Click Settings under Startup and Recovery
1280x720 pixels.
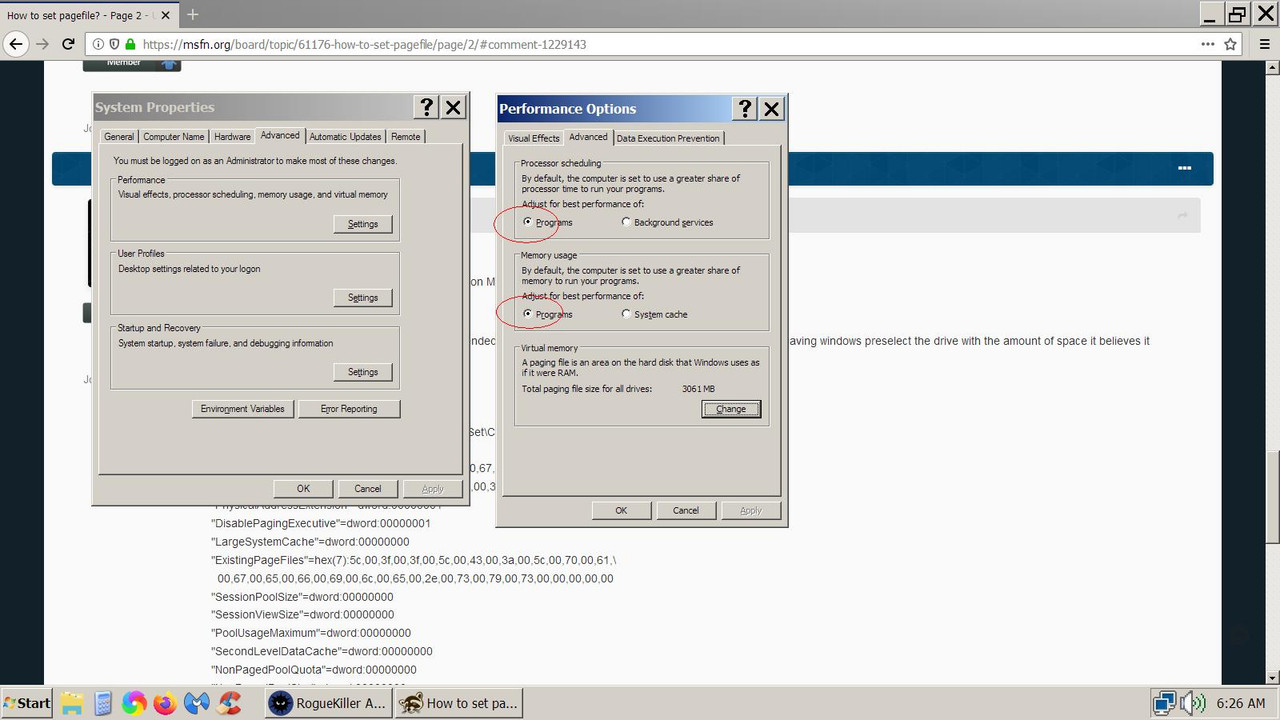coord(363,372)
